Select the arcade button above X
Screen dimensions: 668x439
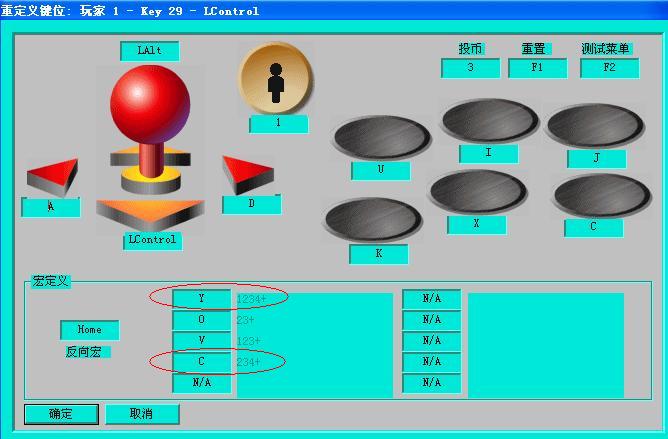click(x=477, y=191)
